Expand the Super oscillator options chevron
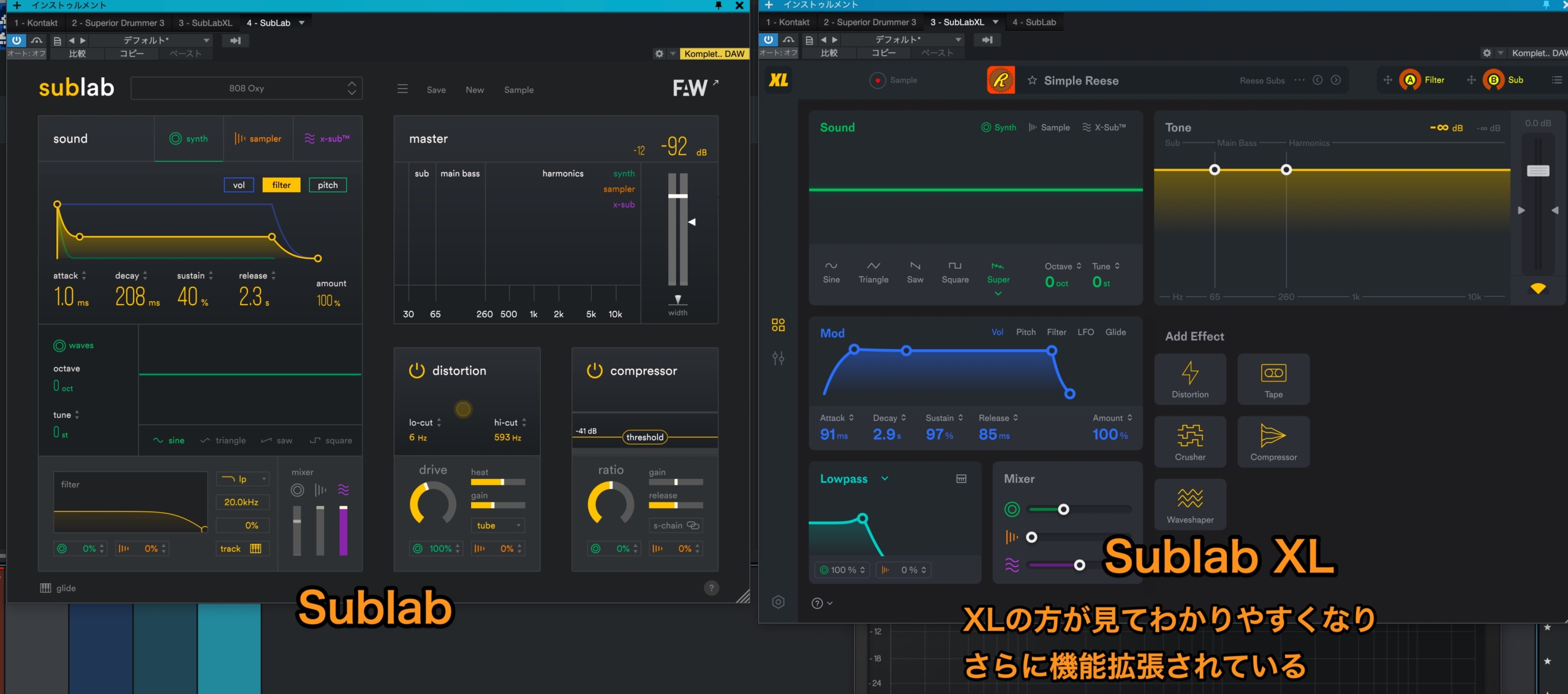Viewport: 1568px width, 694px height. point(998,293)
